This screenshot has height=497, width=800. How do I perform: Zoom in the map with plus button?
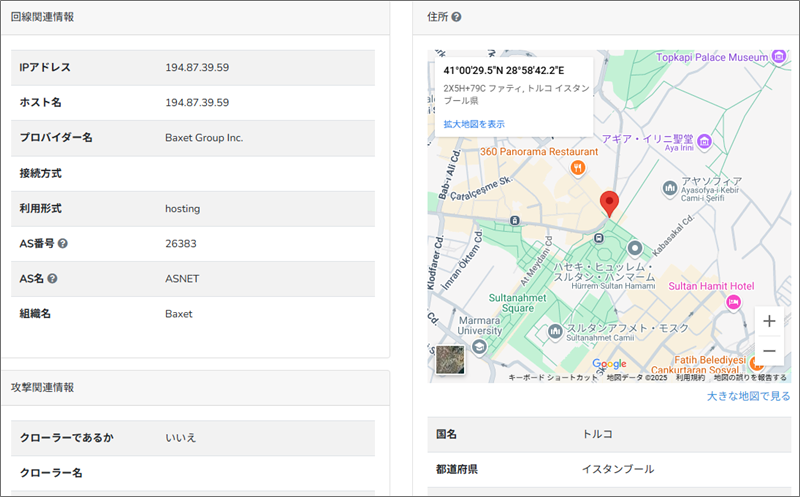[x=769, y=321]
